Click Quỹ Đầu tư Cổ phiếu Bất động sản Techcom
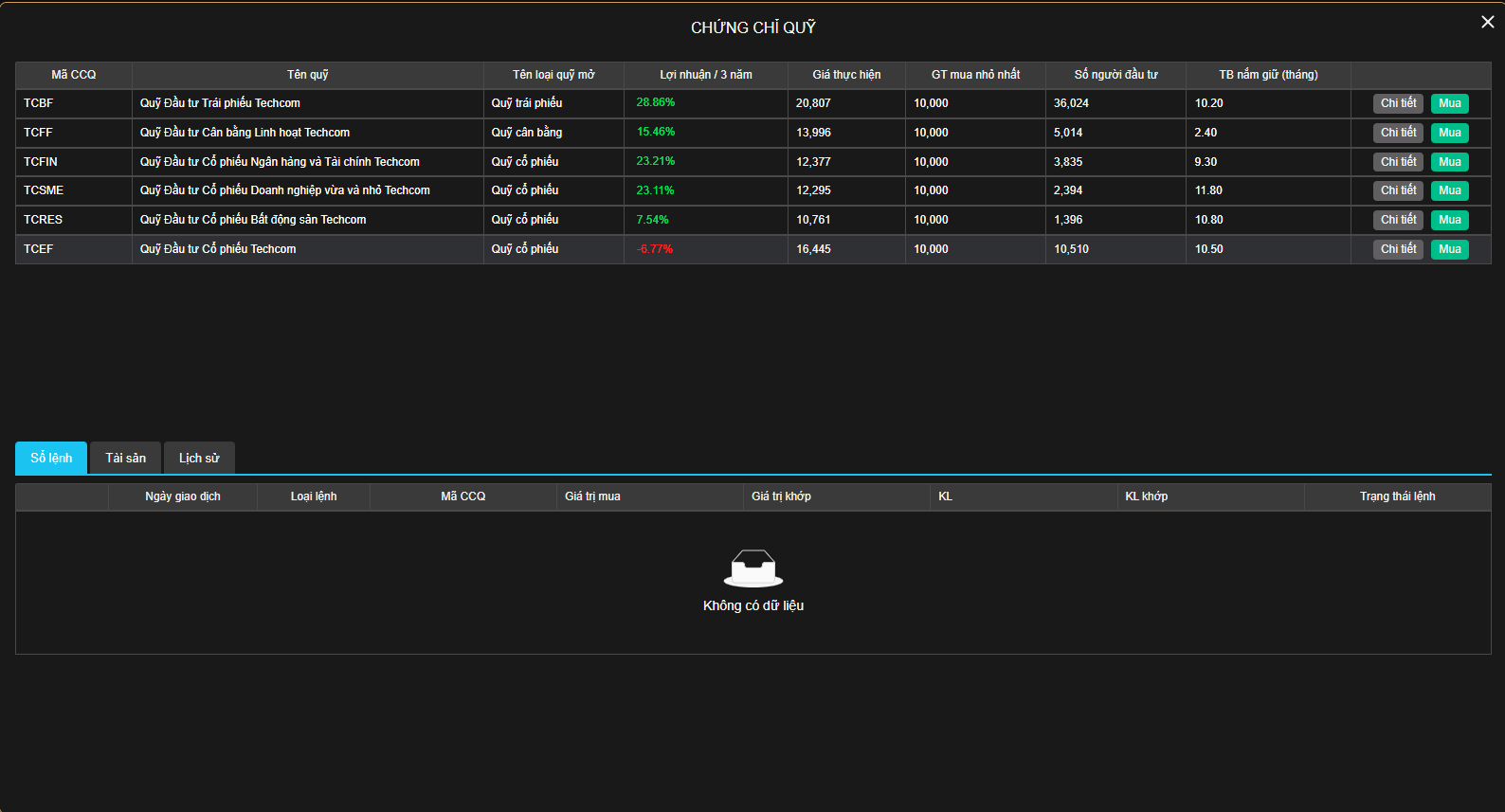The width and height of the screenshot is (1505, 812). pos(253,220)
